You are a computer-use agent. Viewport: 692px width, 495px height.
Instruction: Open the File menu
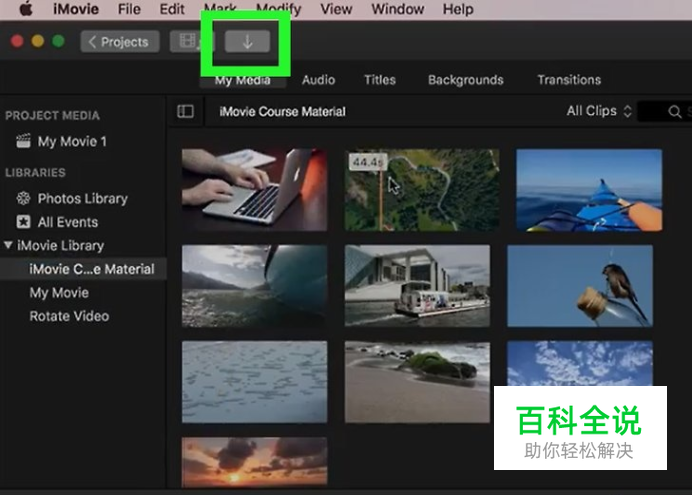coord(129,9)
